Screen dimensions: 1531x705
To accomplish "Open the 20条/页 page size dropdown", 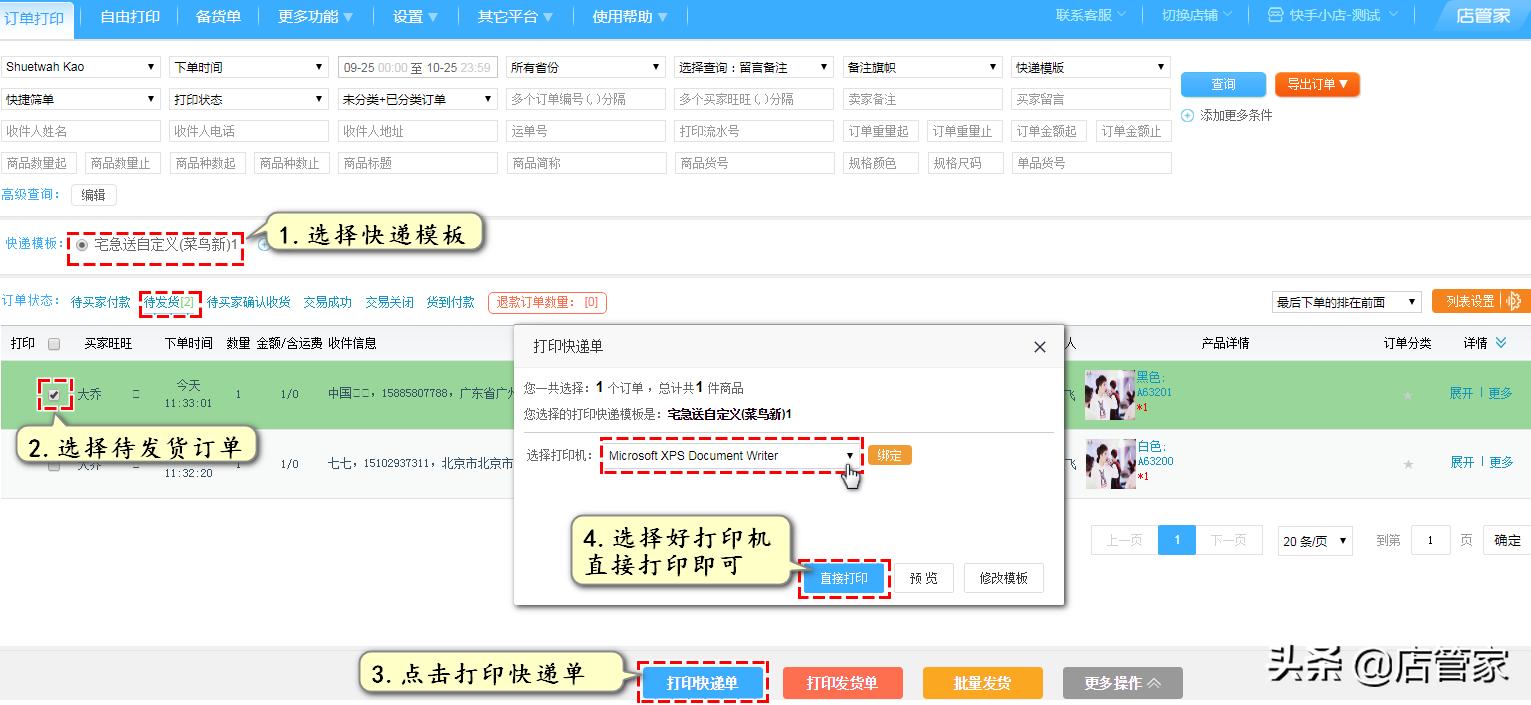I will (1314, 540).
